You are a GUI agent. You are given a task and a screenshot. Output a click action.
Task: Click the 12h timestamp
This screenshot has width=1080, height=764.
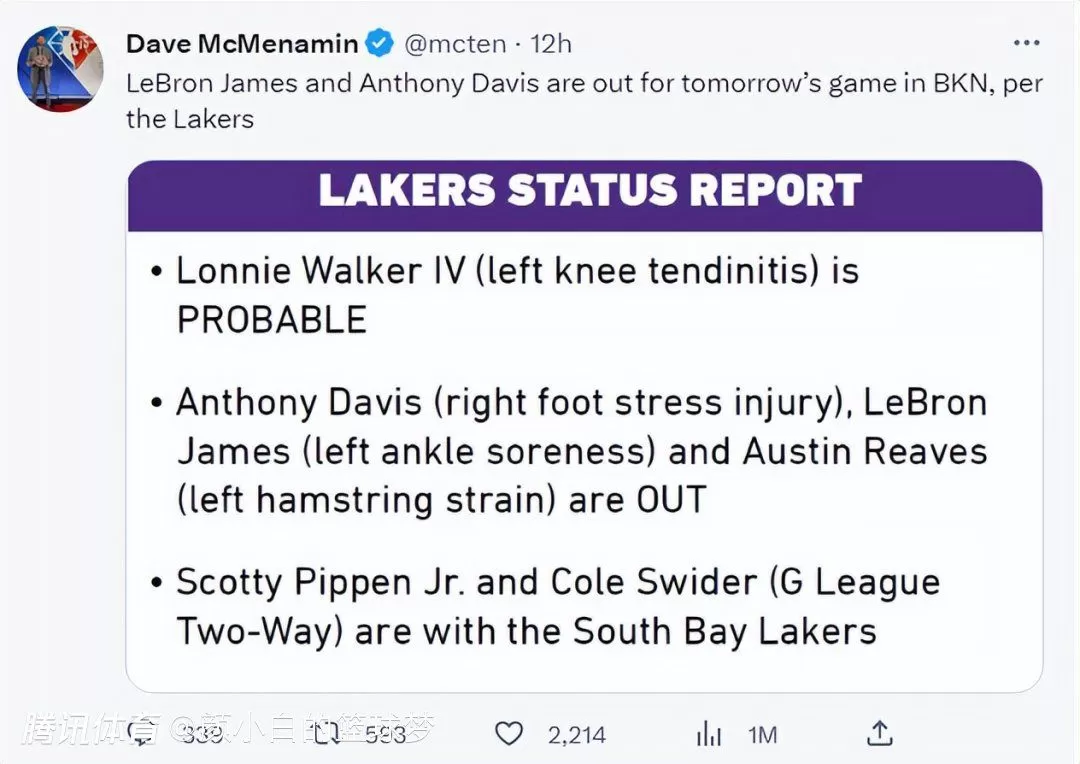tap(550, 43)
